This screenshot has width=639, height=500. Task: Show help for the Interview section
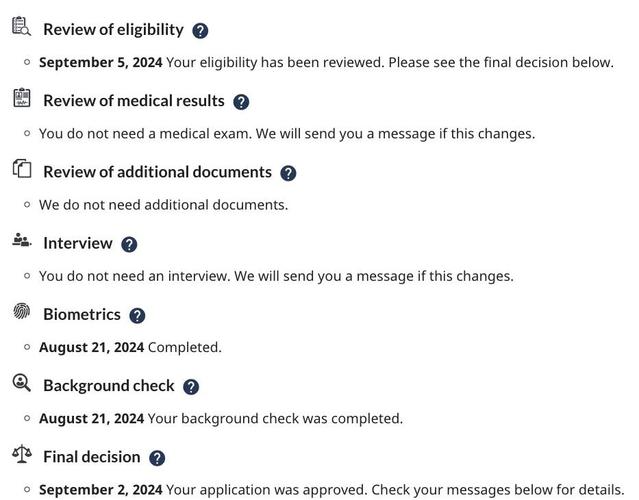(129, 244)
